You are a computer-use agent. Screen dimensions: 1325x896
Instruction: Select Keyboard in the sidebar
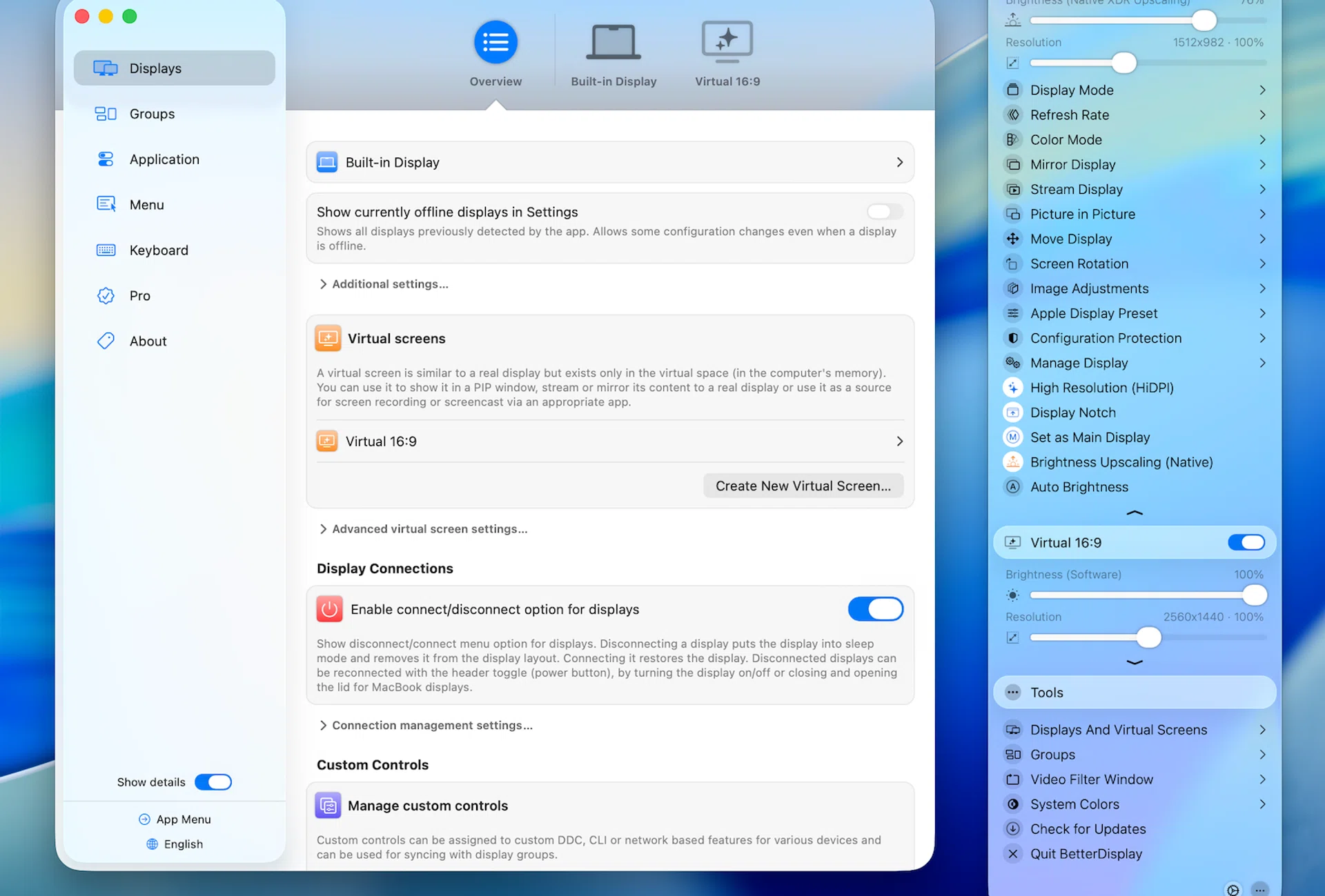pyautogui.click(x=174, y=250)
